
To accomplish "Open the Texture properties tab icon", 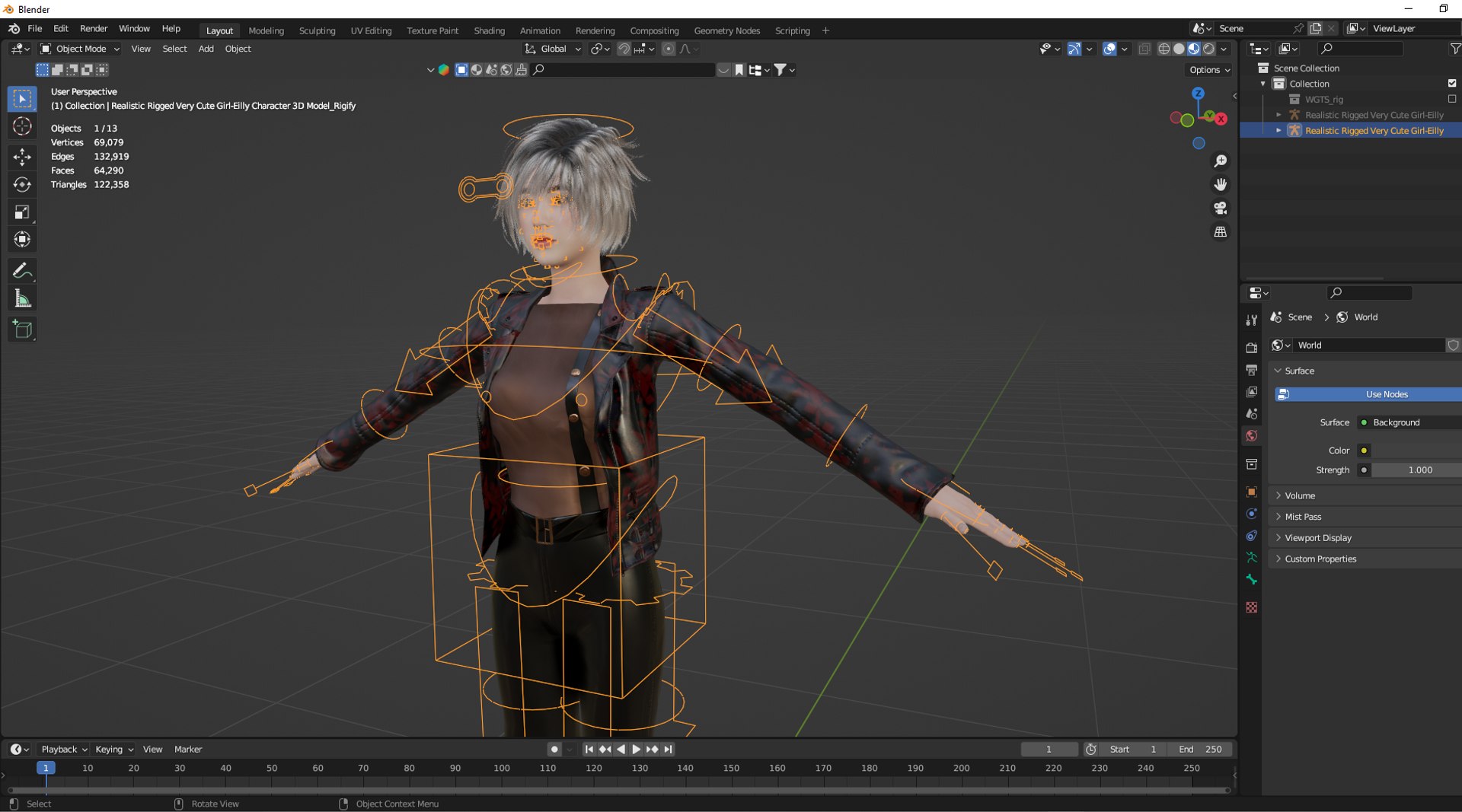I will tap(1251, 607).
